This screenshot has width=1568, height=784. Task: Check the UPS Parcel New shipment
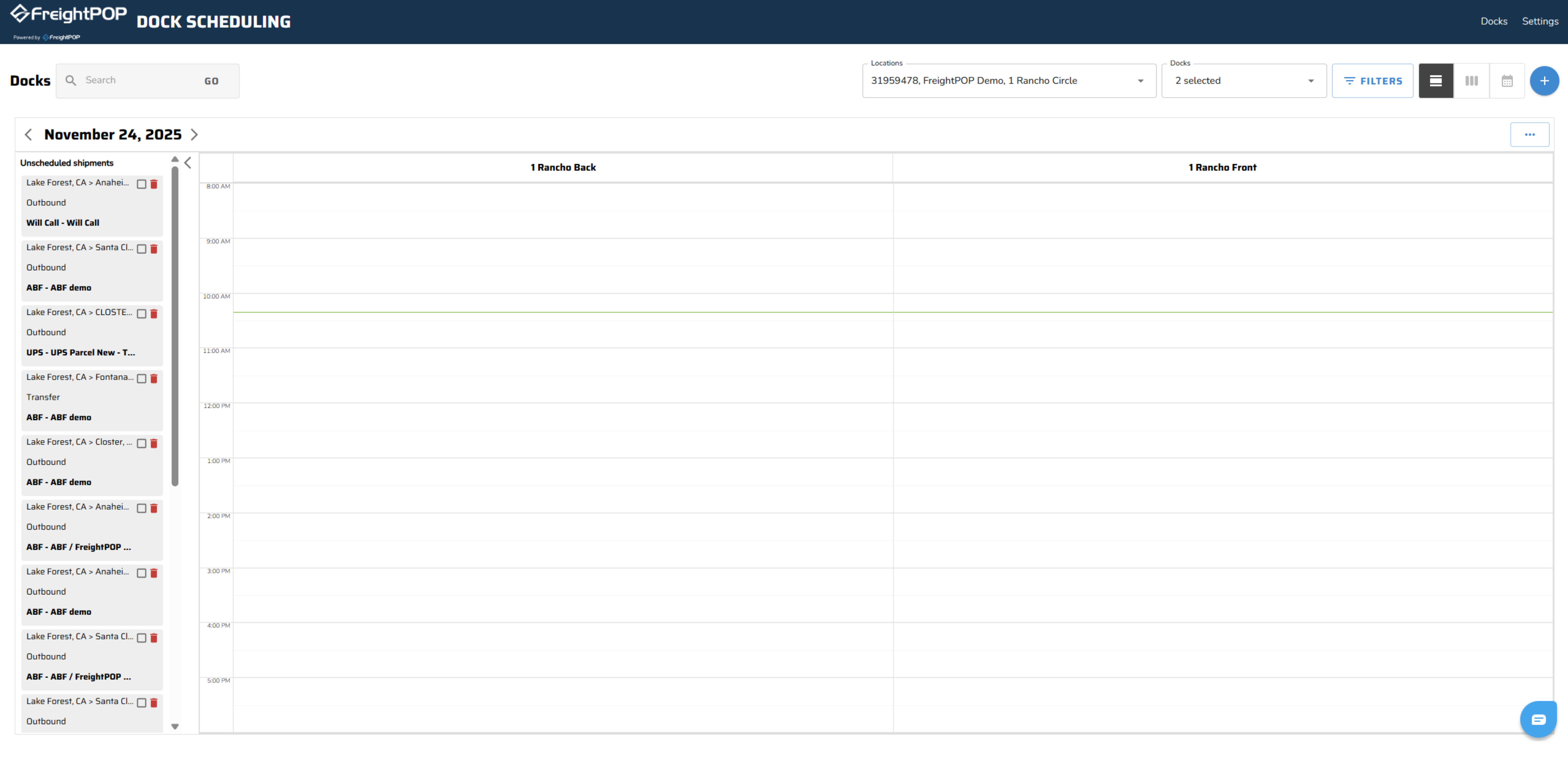[x=142, y=314]
